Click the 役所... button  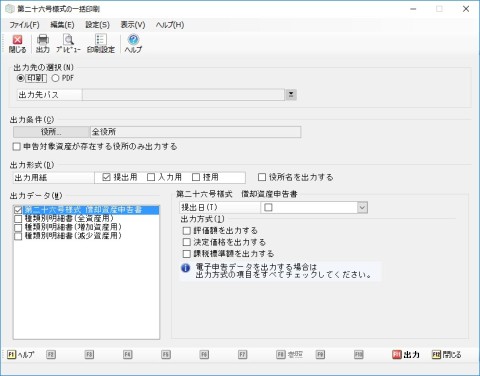tap(51, 132)
